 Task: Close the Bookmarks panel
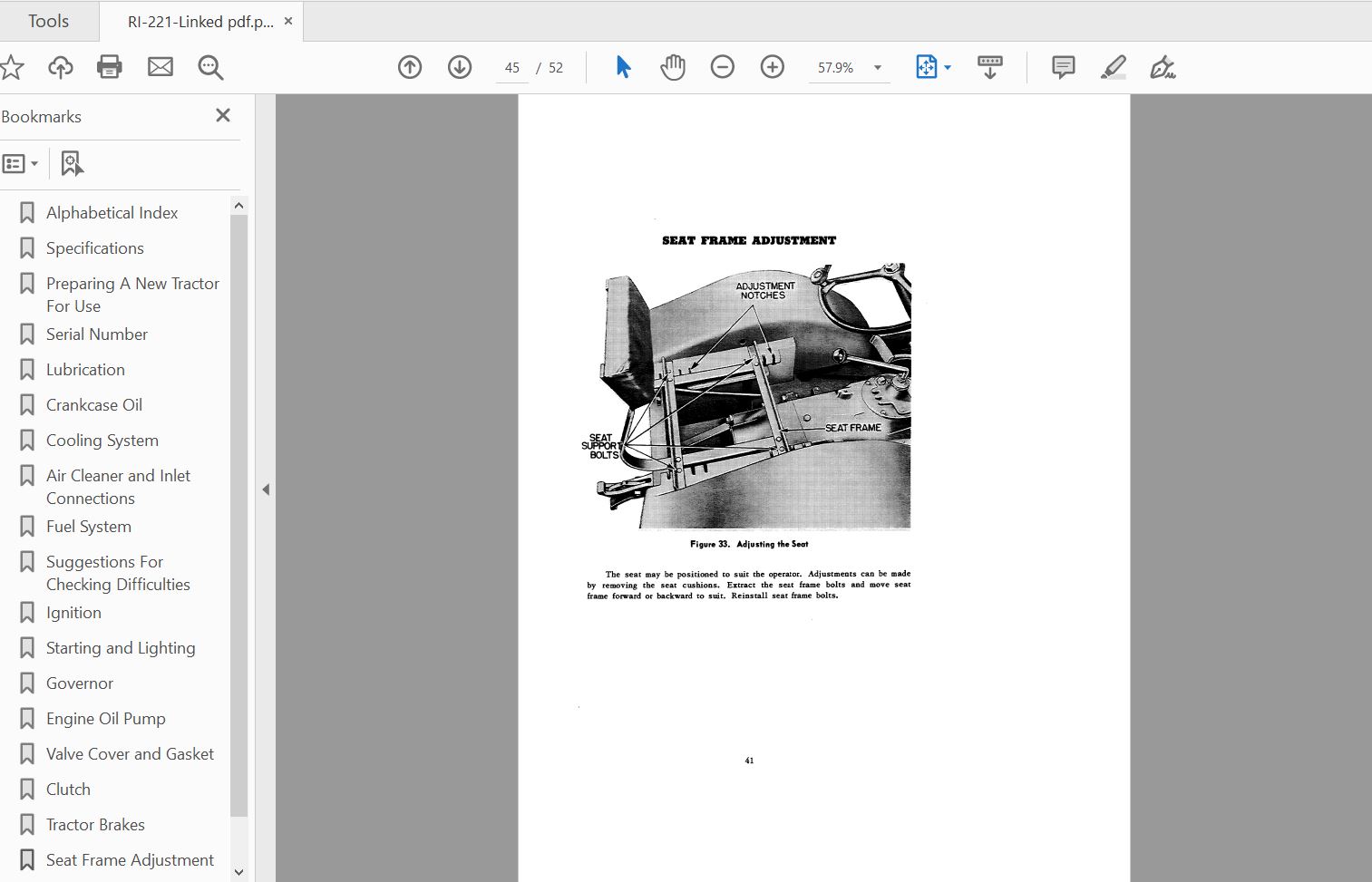pos(223,115)
